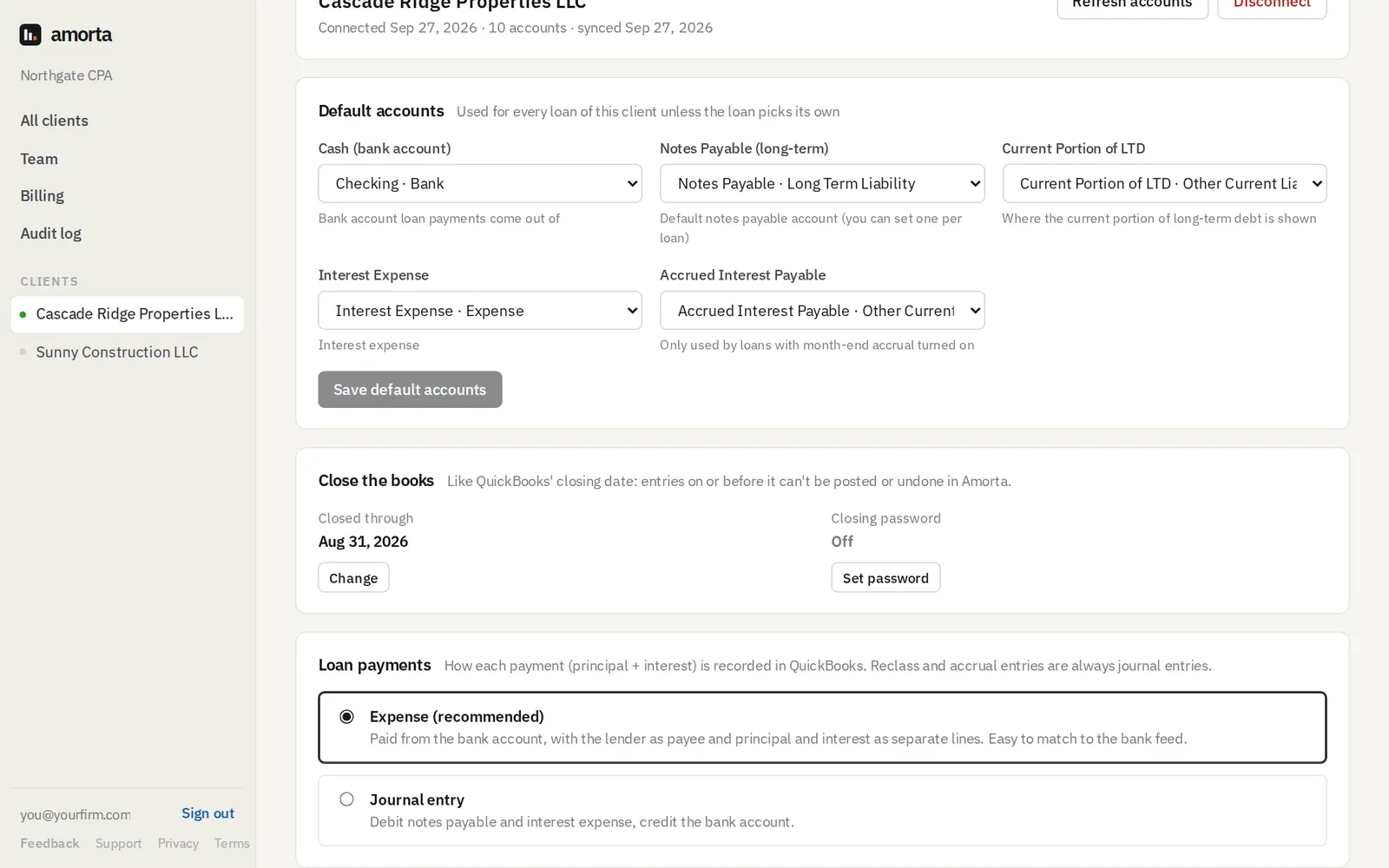Click the 'Aug 31, 2026' closed-through date
Viewport: 1389px width, 868px height.
[x=363, y=542]
